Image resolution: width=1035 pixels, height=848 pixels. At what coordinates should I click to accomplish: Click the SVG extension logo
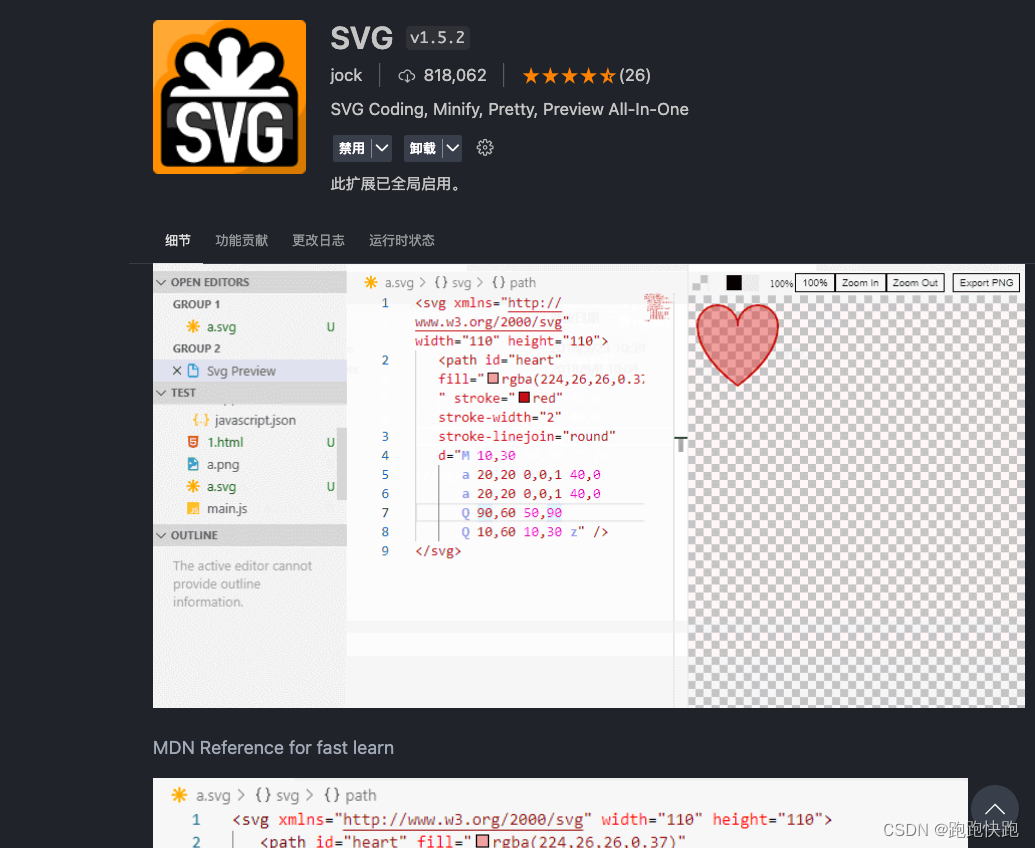229,96
